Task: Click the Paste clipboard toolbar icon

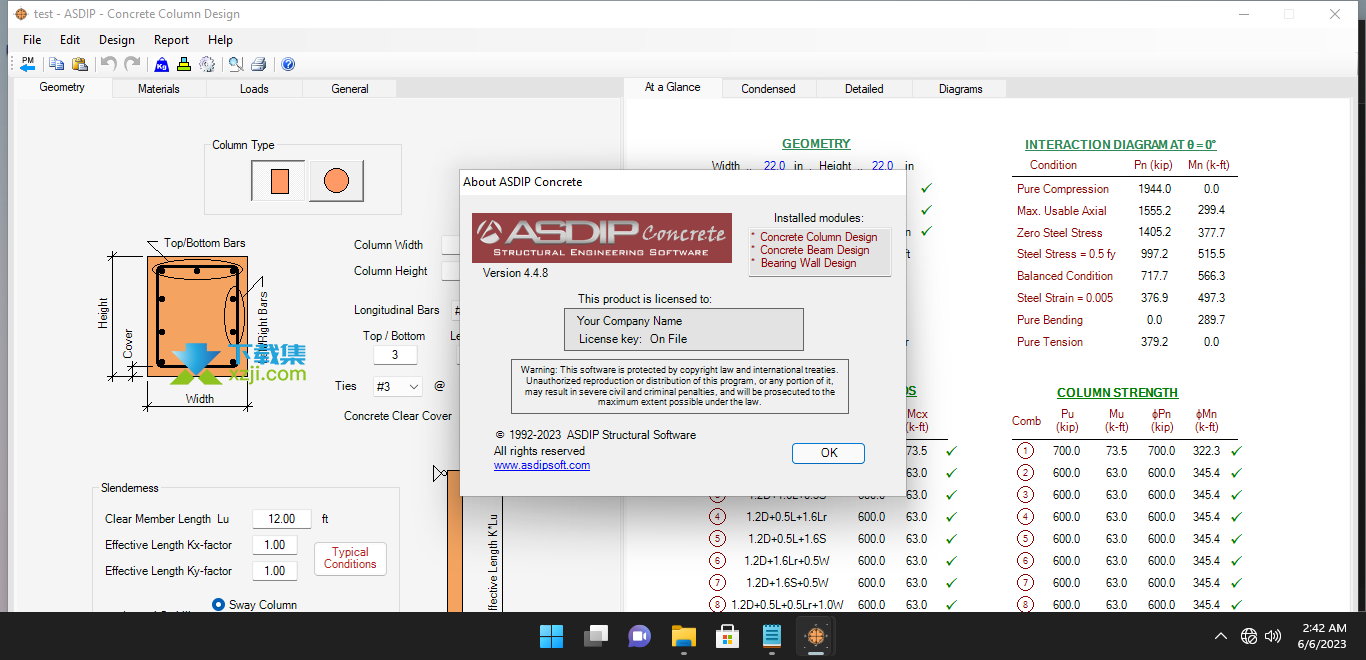Action: coord(80,64)
